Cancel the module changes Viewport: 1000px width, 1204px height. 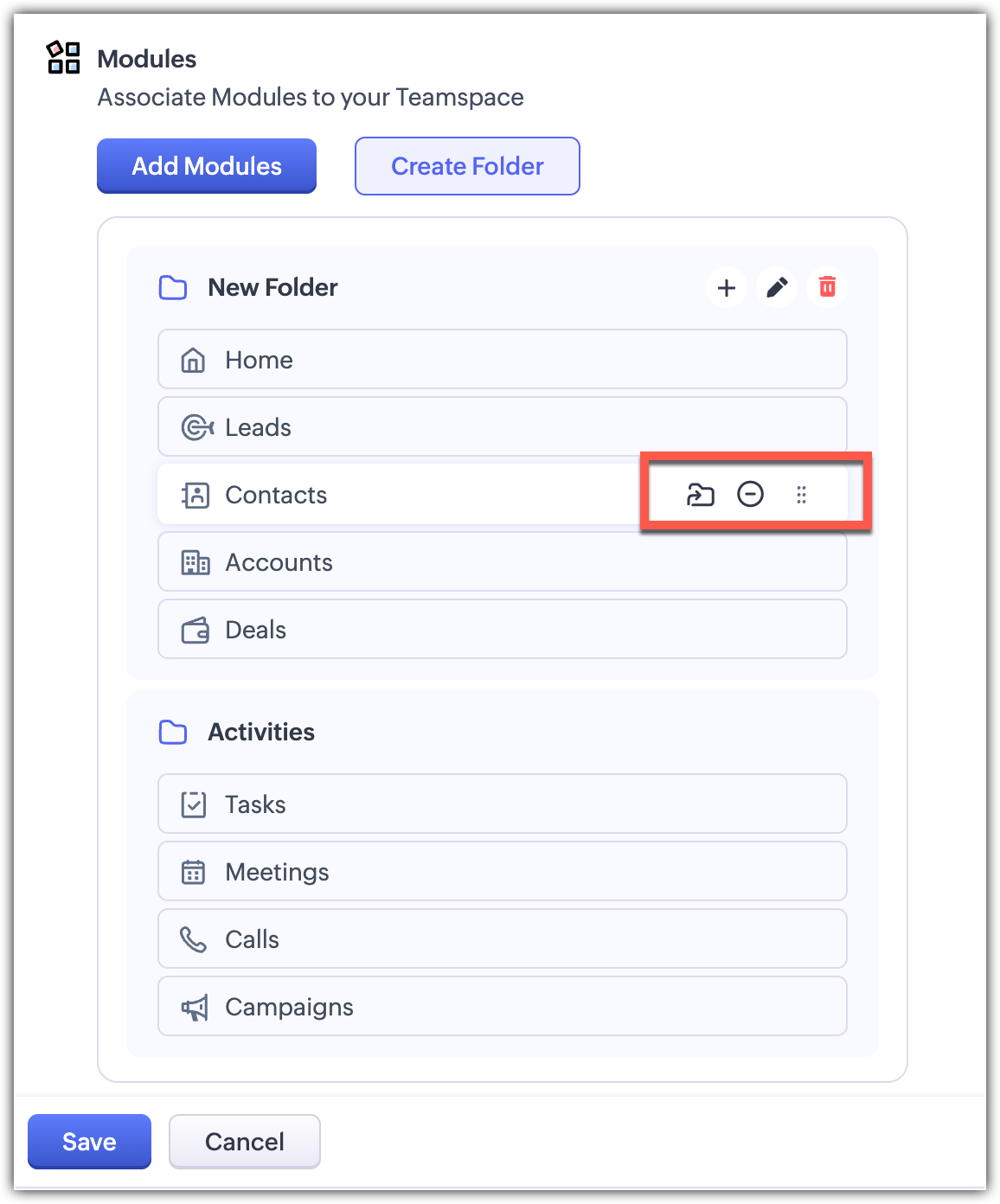pyautogui.click(x=245, y=1142)
